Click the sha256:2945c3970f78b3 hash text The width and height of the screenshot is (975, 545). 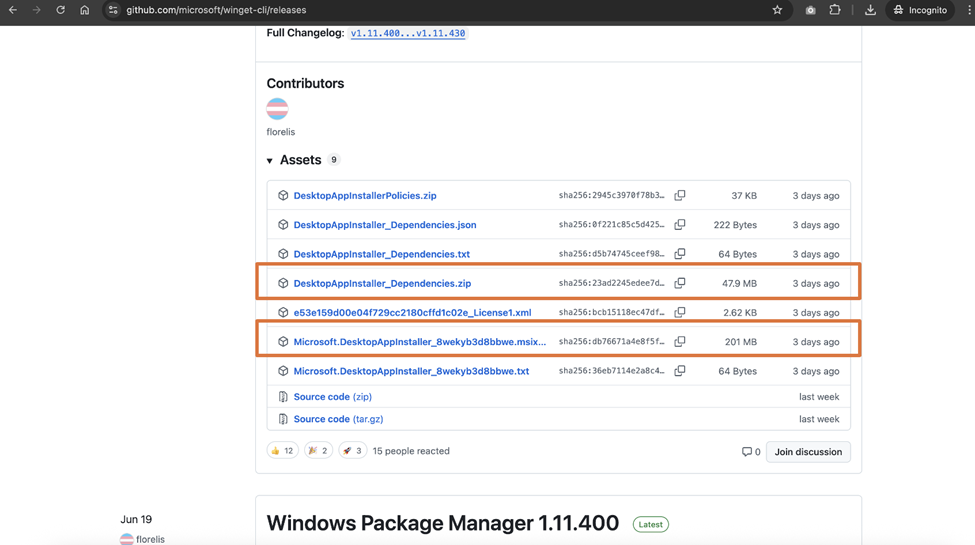(611, 195)
